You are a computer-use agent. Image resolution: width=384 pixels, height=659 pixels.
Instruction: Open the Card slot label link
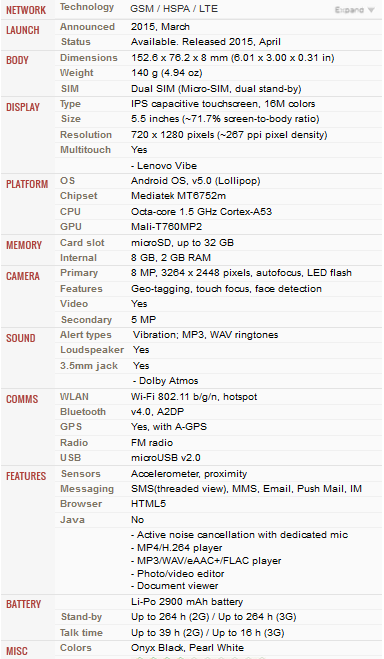(82, 243)
